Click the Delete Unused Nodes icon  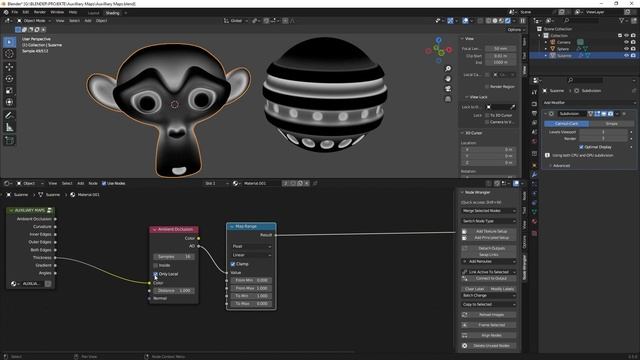[464, 346]
